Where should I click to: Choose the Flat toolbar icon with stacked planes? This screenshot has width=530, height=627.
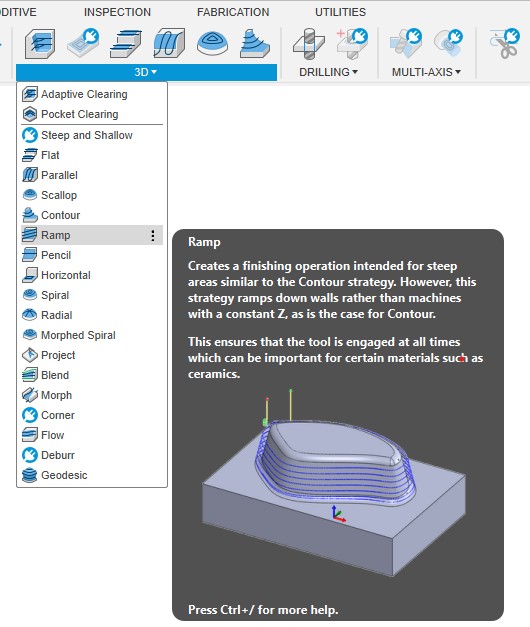(125, 44)
